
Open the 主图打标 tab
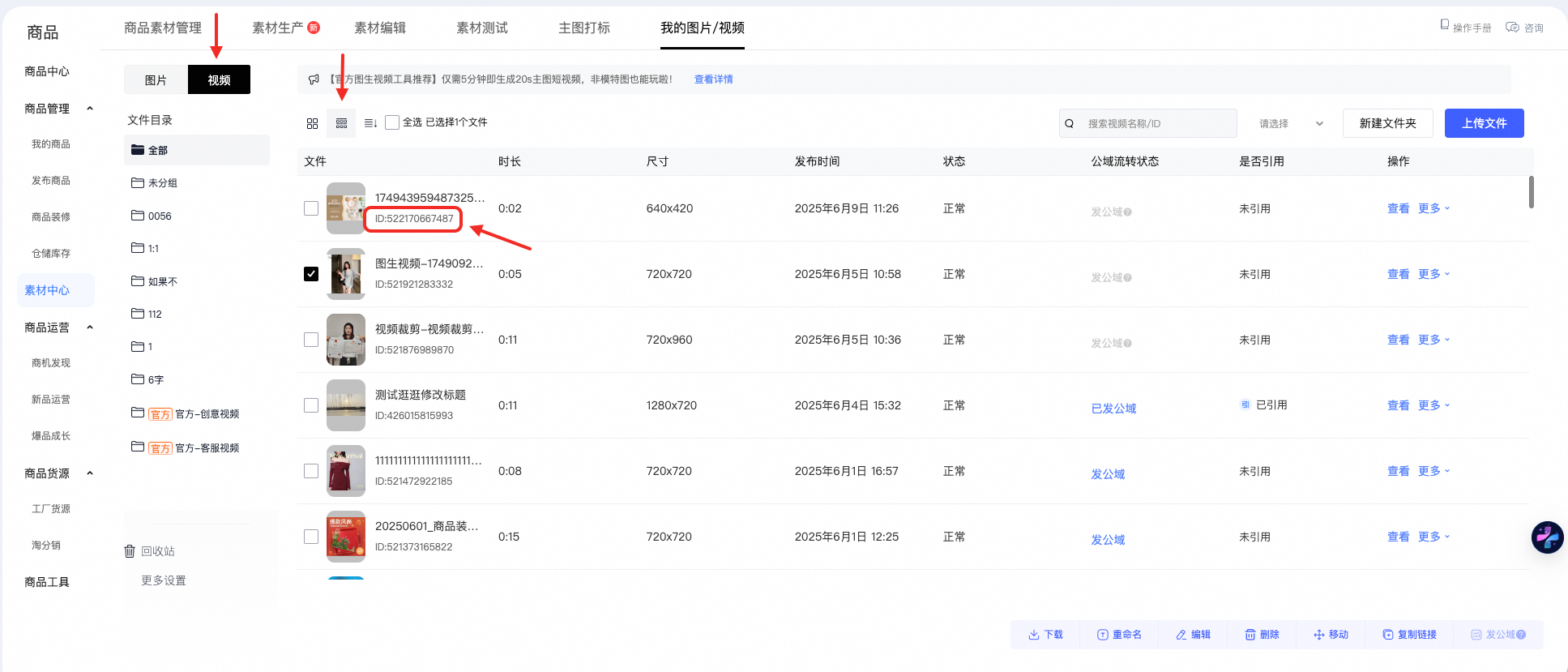(x=584, y=28)
